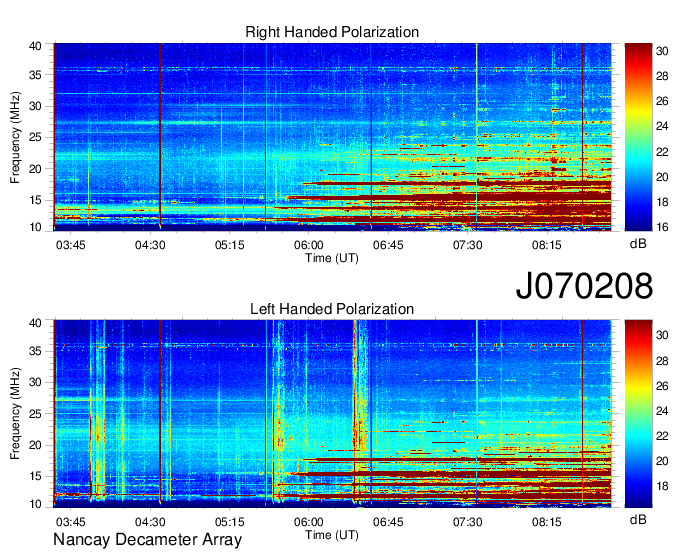Click the left-handed polarization spectrogram image
The image size is (680, 552).
(332, 414)
